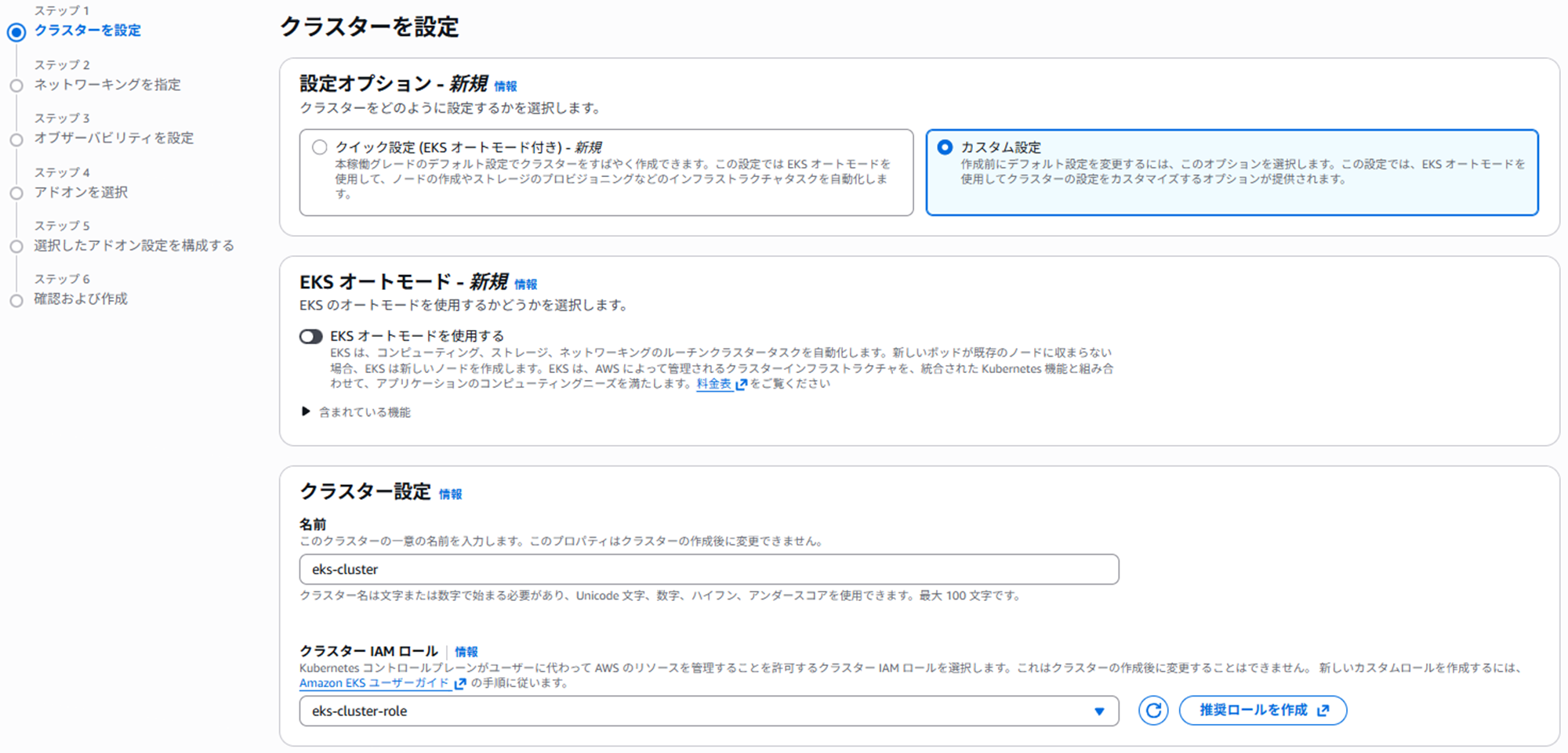Go to ステップ 4 アドオンを選択
1568x753 pixels.
81,192
